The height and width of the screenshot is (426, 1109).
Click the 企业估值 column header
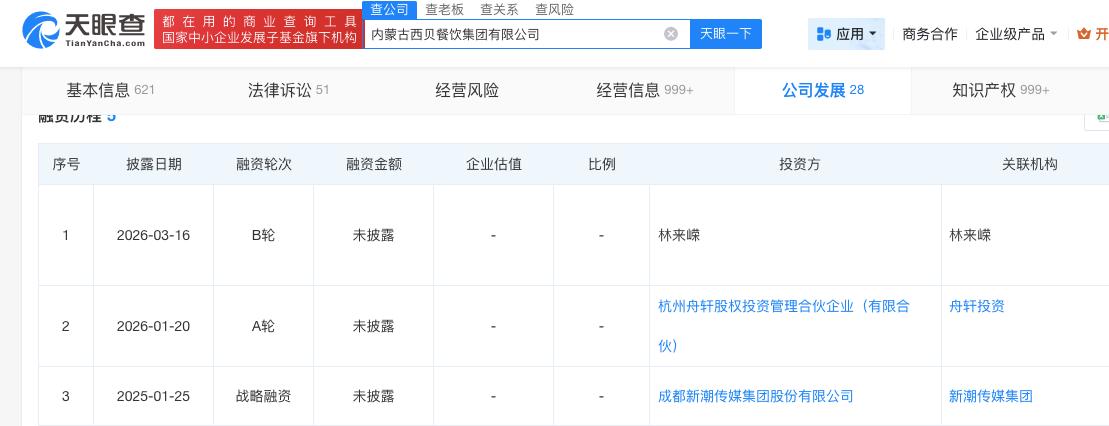click(x=494, y=164)
